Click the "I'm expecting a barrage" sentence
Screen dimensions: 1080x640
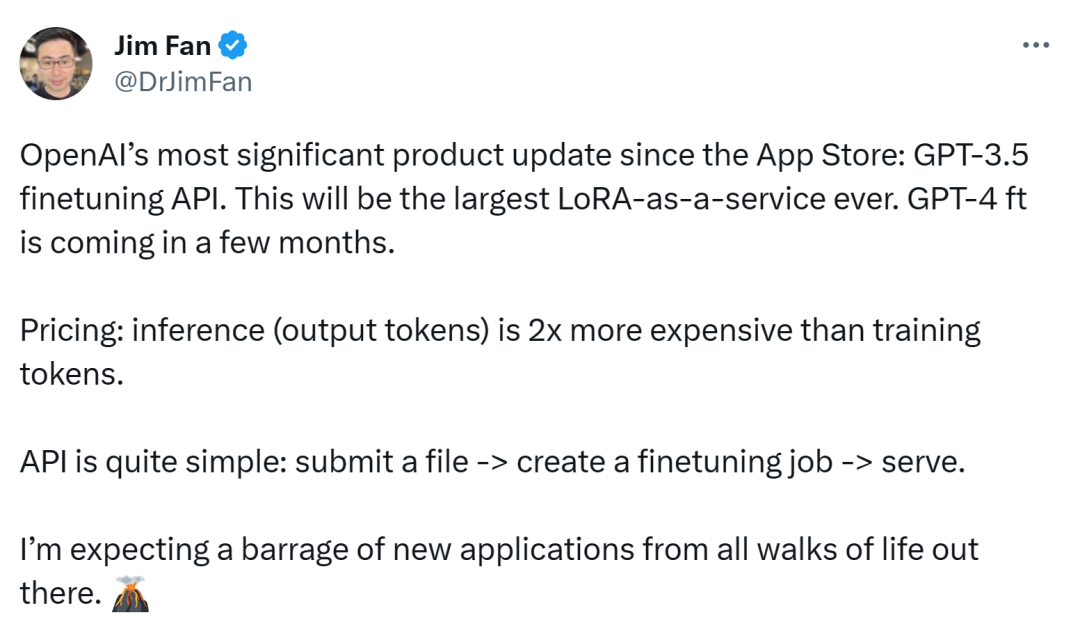[x=499, y=572]
